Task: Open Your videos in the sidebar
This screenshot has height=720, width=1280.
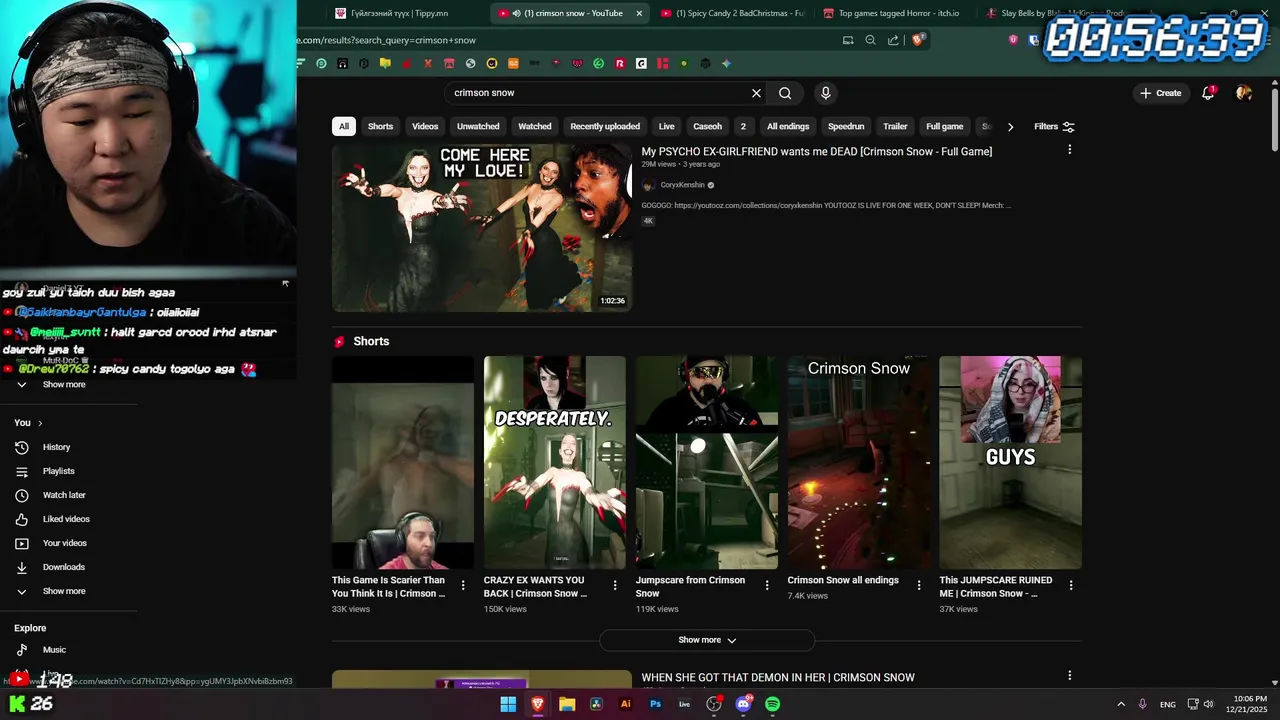Action: 64,543
